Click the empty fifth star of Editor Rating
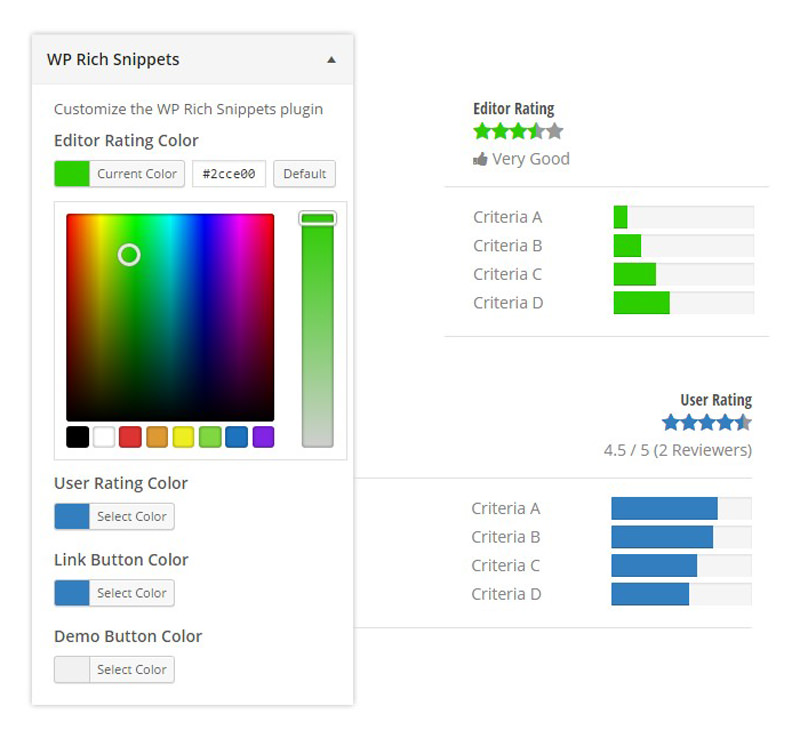This screenshot has height=738, width=800. pos(553,130)
